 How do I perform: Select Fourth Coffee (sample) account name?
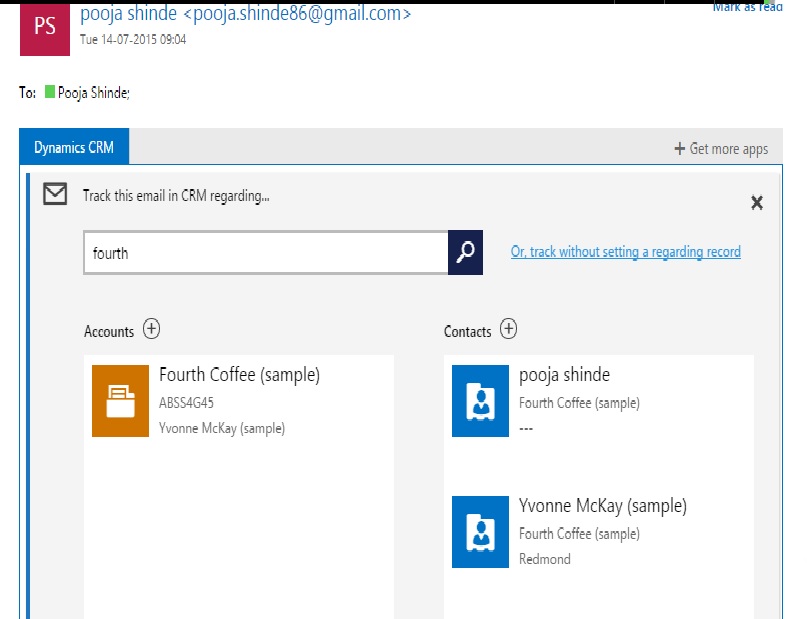[239, 375]
